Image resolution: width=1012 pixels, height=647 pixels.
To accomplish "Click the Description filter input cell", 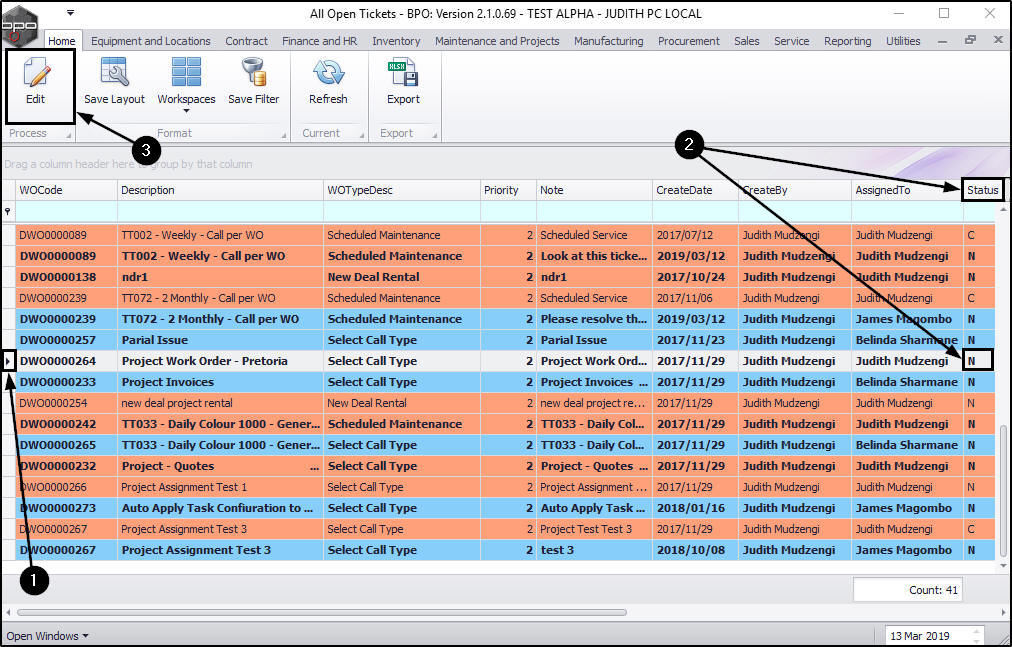I will click(220, 211).
